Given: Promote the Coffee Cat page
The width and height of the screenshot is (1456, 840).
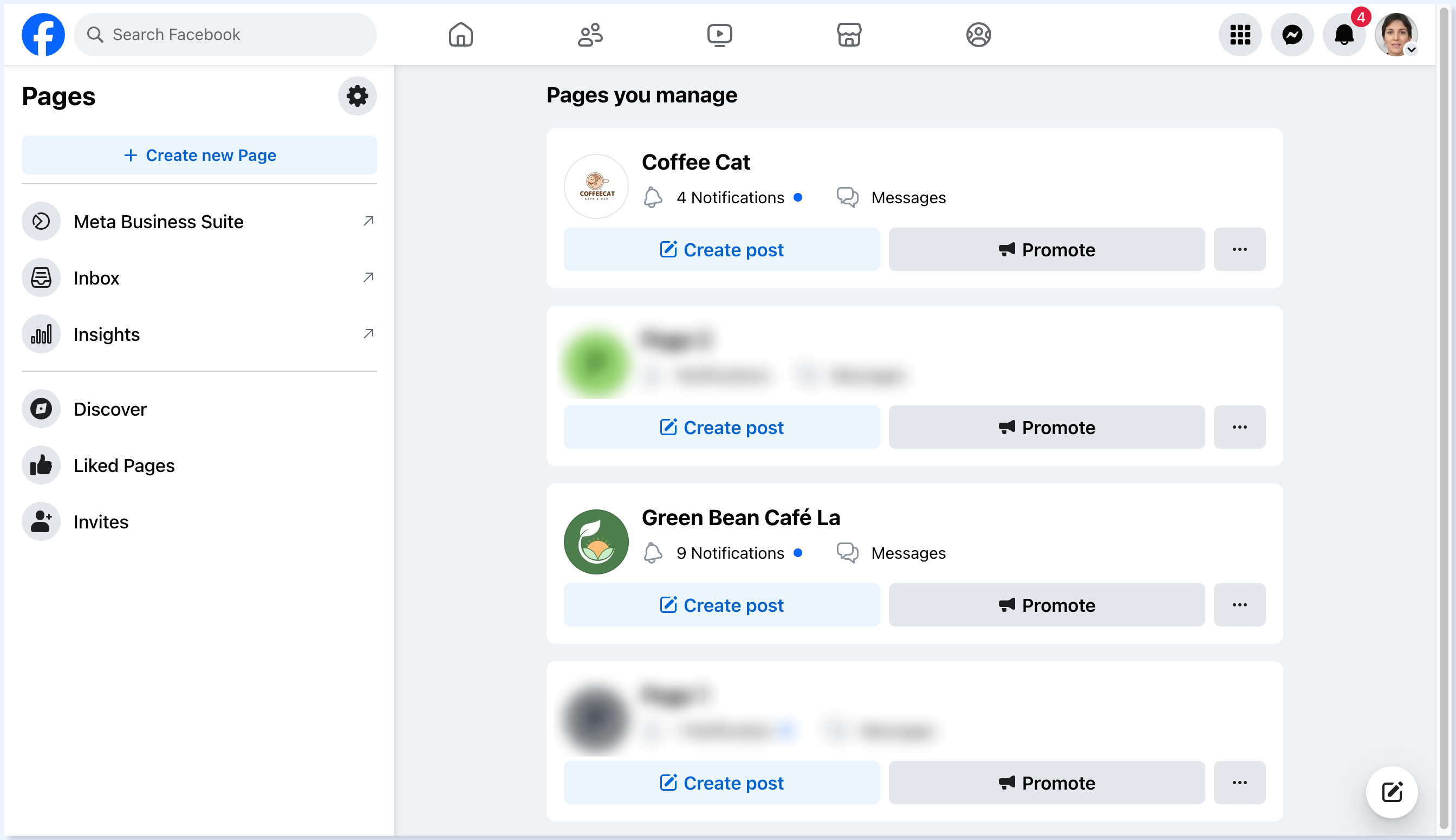Looking at the screenshot, I should pyautogui.click(x=1046, y=249).
